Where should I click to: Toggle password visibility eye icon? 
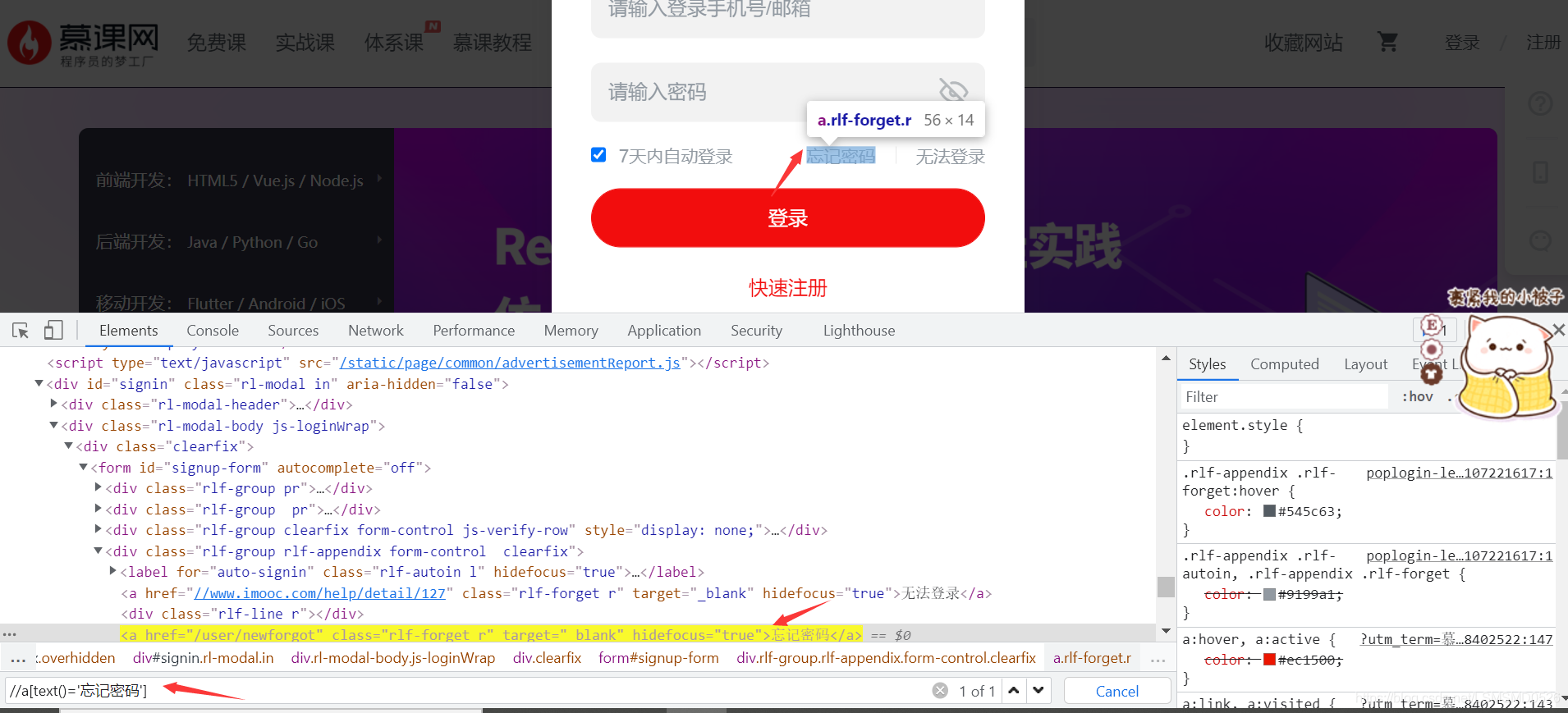pyautogui.click(x=953, y=90)
